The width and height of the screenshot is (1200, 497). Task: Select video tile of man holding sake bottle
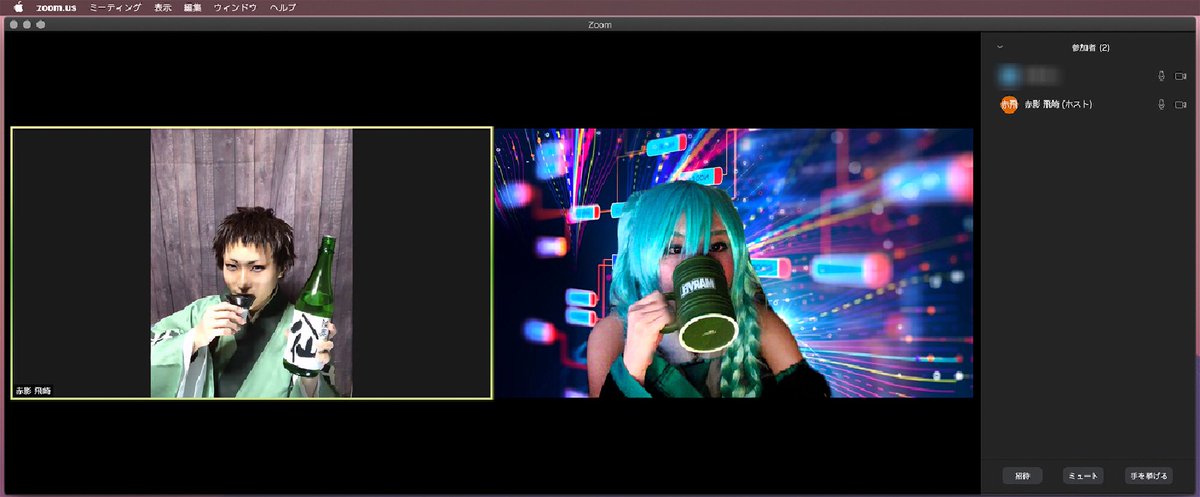(251, 263)
